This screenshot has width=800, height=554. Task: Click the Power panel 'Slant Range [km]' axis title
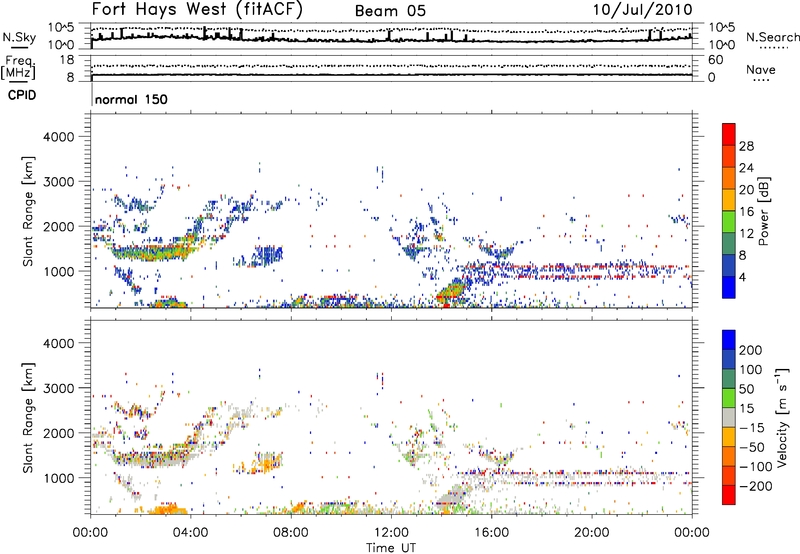28,211
